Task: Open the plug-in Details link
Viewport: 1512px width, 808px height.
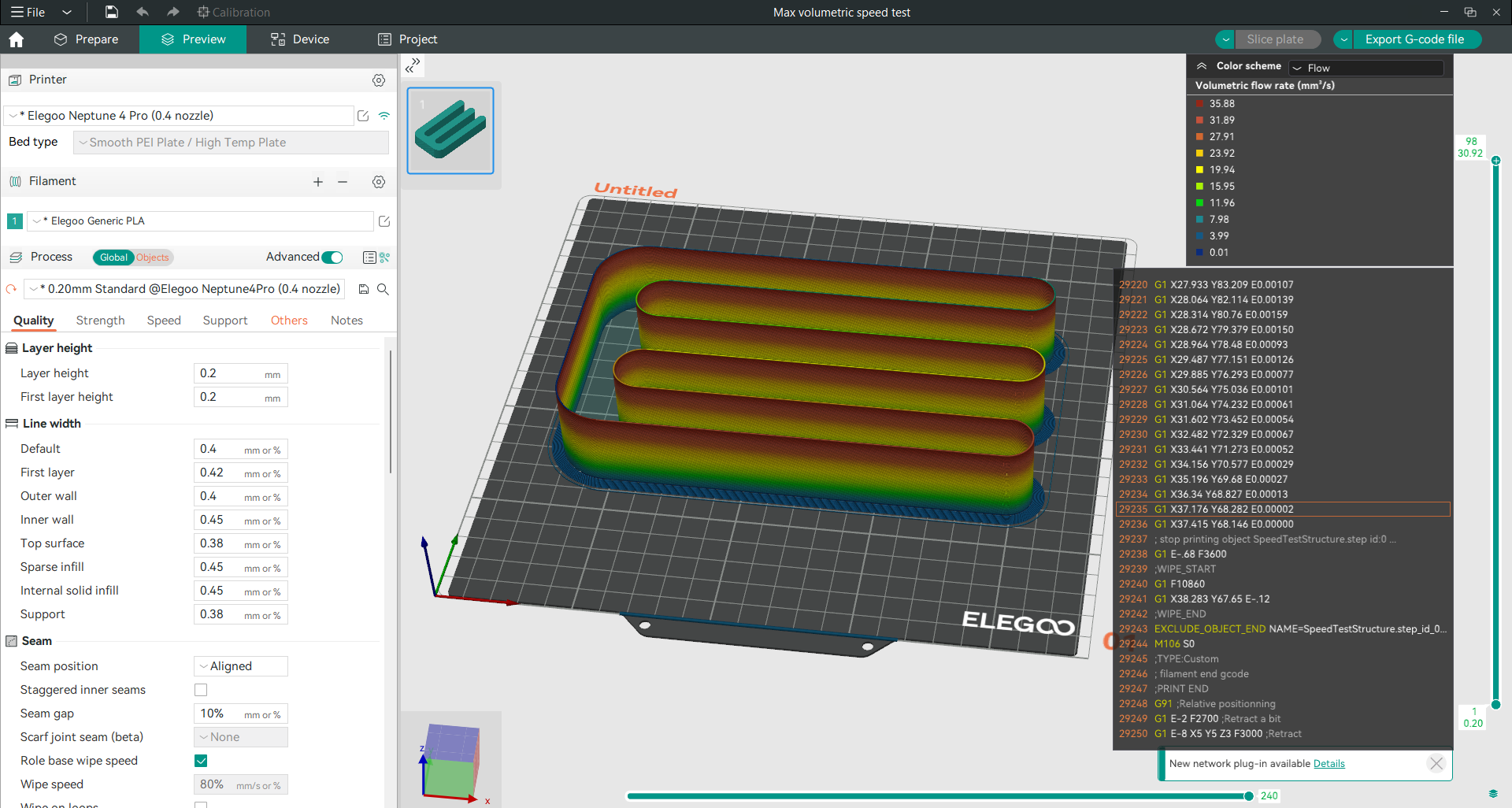Action: (x=1329, y=764)
